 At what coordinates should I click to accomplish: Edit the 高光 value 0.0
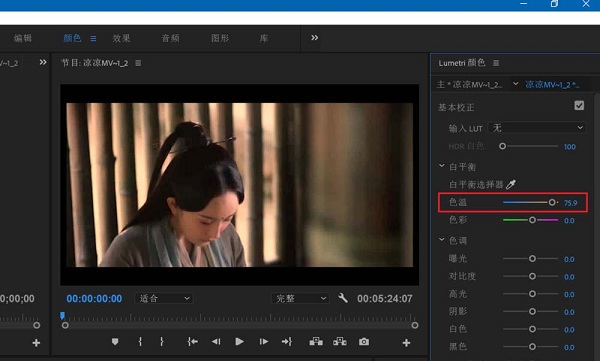pyautogui.click(x=569, y=294)
